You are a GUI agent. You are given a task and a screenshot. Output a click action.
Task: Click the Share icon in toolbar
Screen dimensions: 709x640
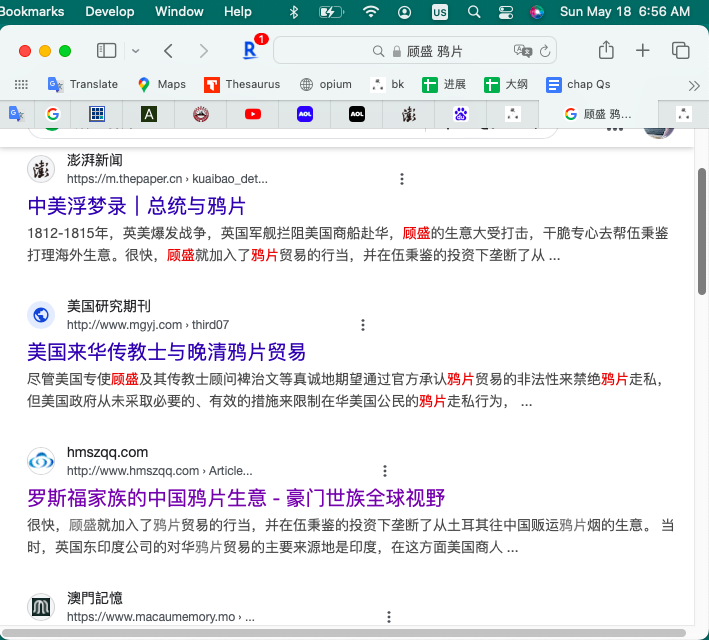606,51
